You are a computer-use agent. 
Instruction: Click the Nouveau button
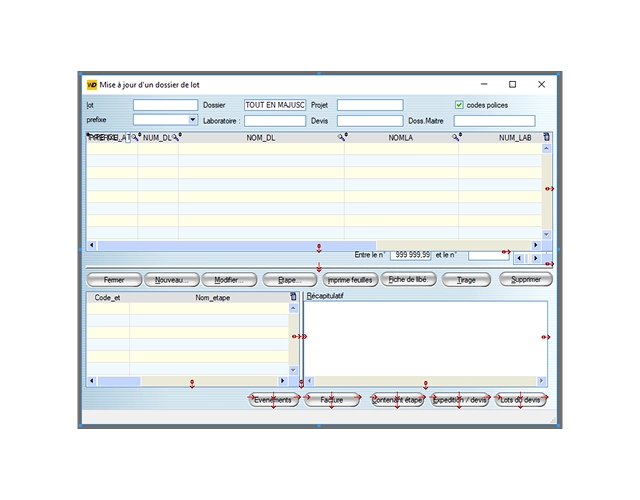[170, 280]
